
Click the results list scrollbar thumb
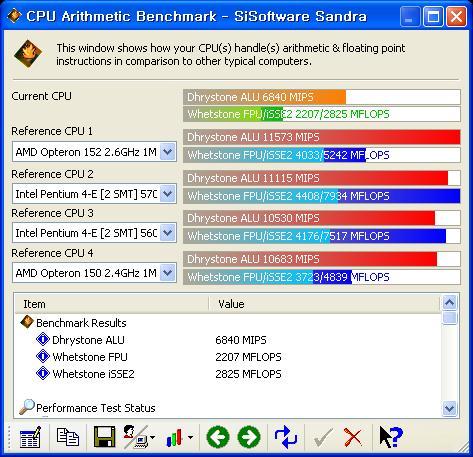450,318
